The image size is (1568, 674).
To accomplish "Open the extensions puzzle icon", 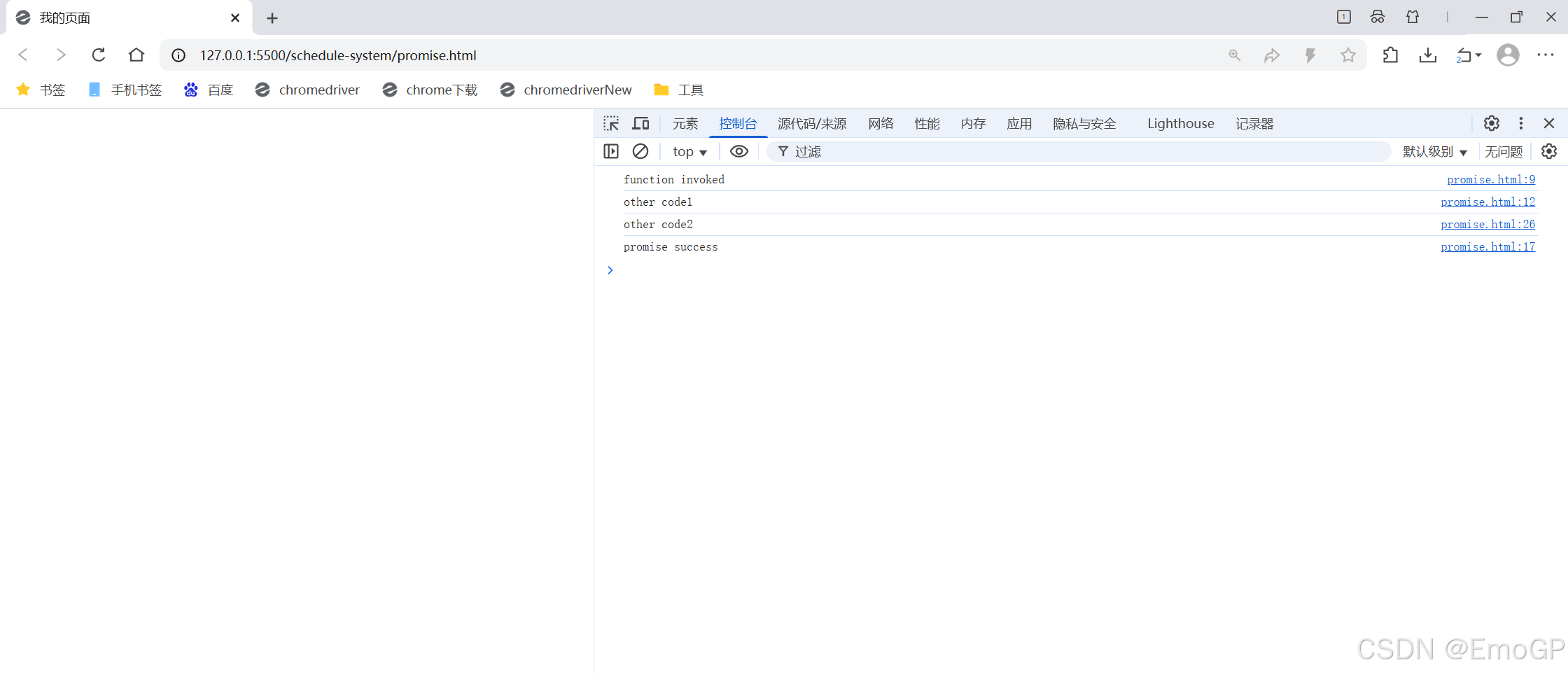I will (1391, 55).
